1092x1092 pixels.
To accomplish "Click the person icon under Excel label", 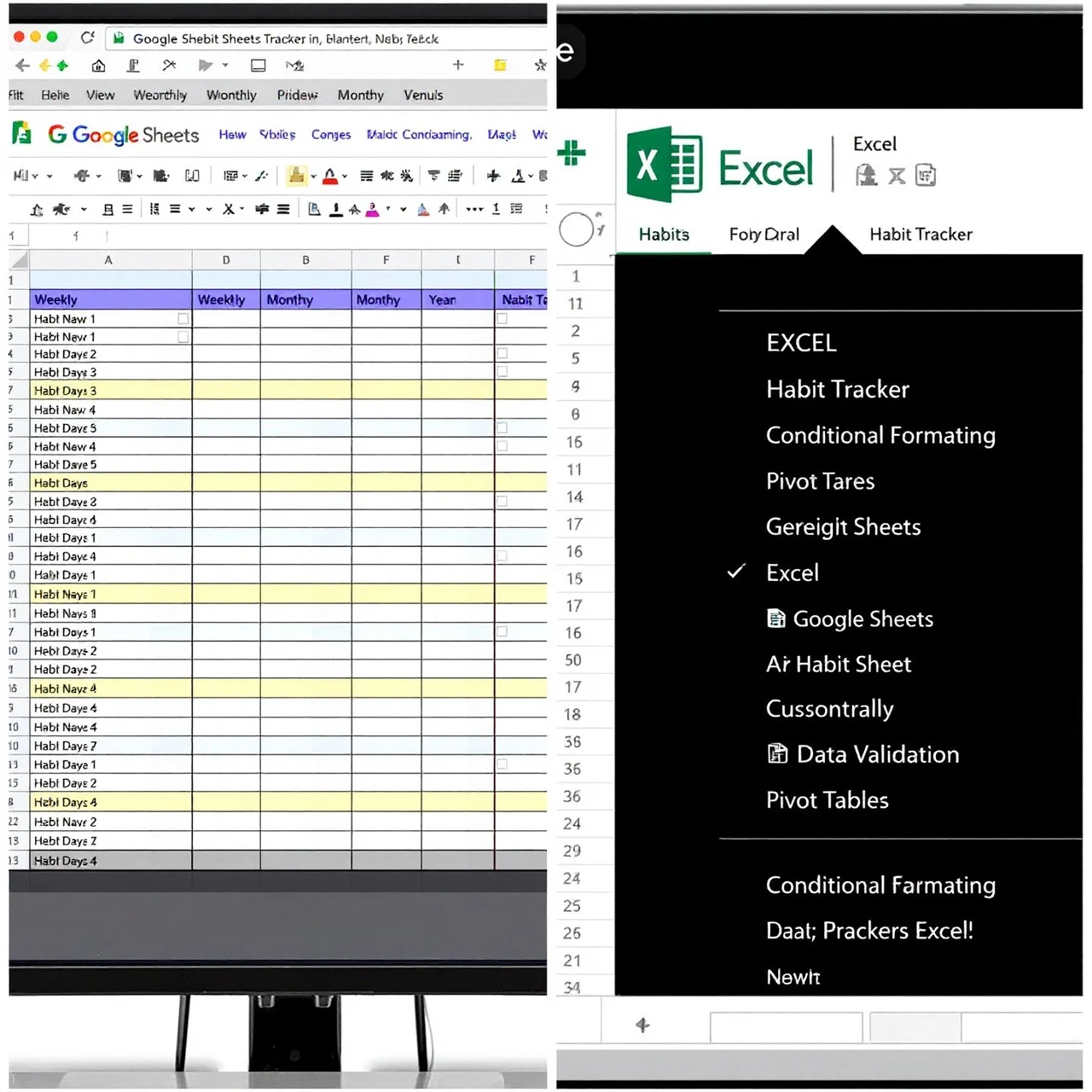I will (867, 176).
